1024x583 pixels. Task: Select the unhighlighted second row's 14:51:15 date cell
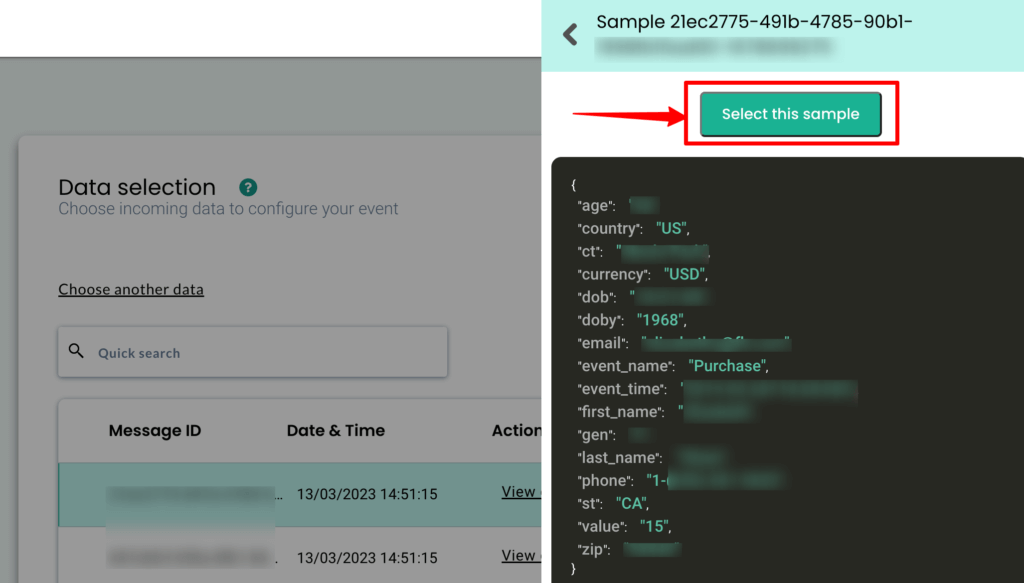tap(367, 558)
